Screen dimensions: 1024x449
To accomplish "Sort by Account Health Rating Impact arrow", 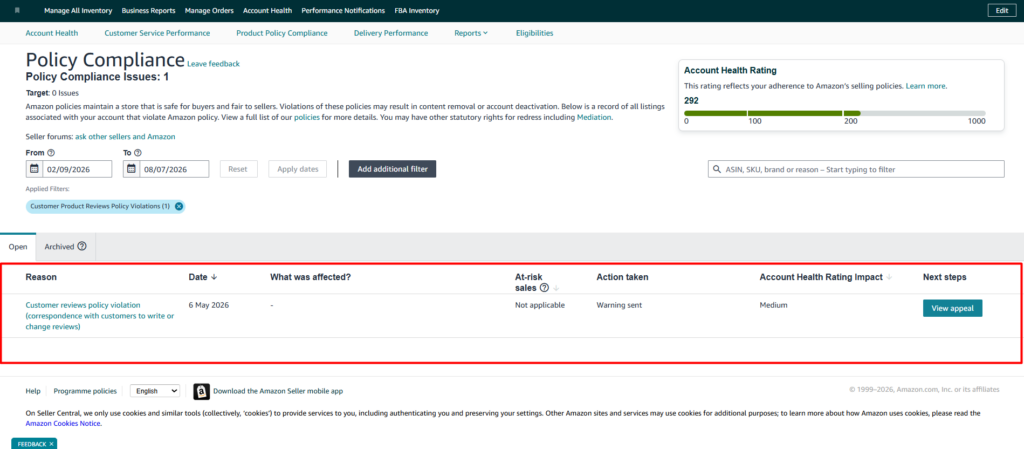I will coord(889,277).
